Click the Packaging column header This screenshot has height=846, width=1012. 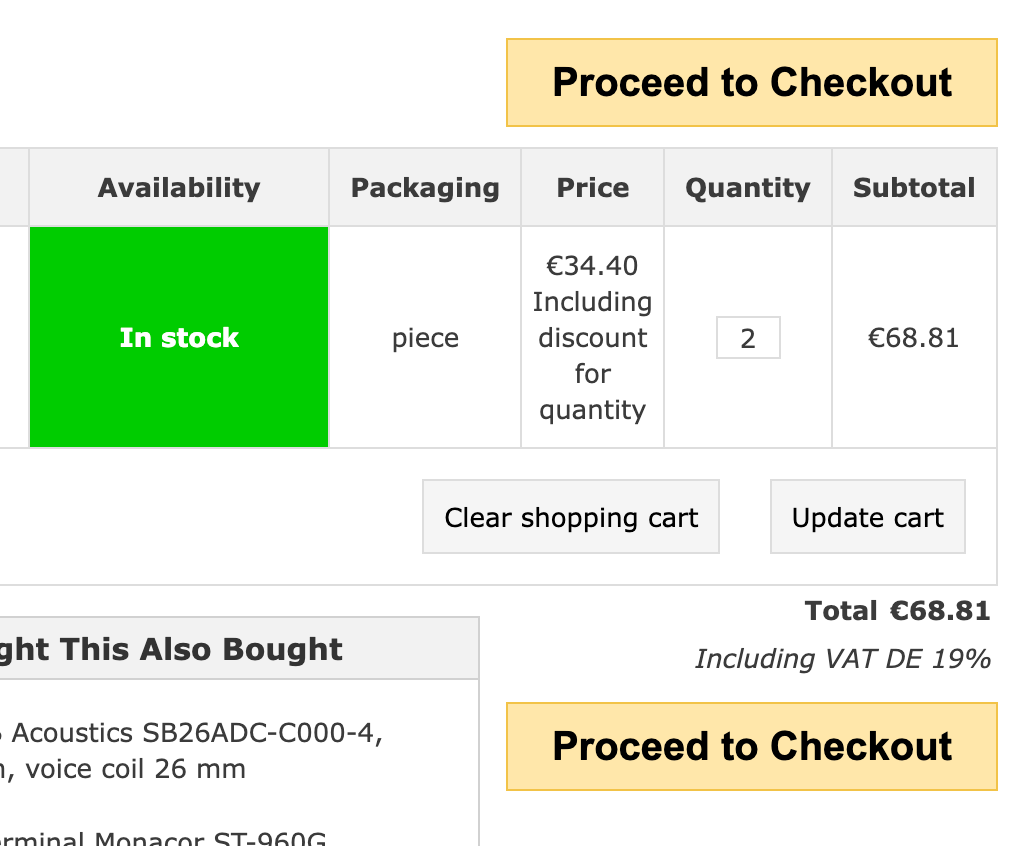(x=425, y=188)
